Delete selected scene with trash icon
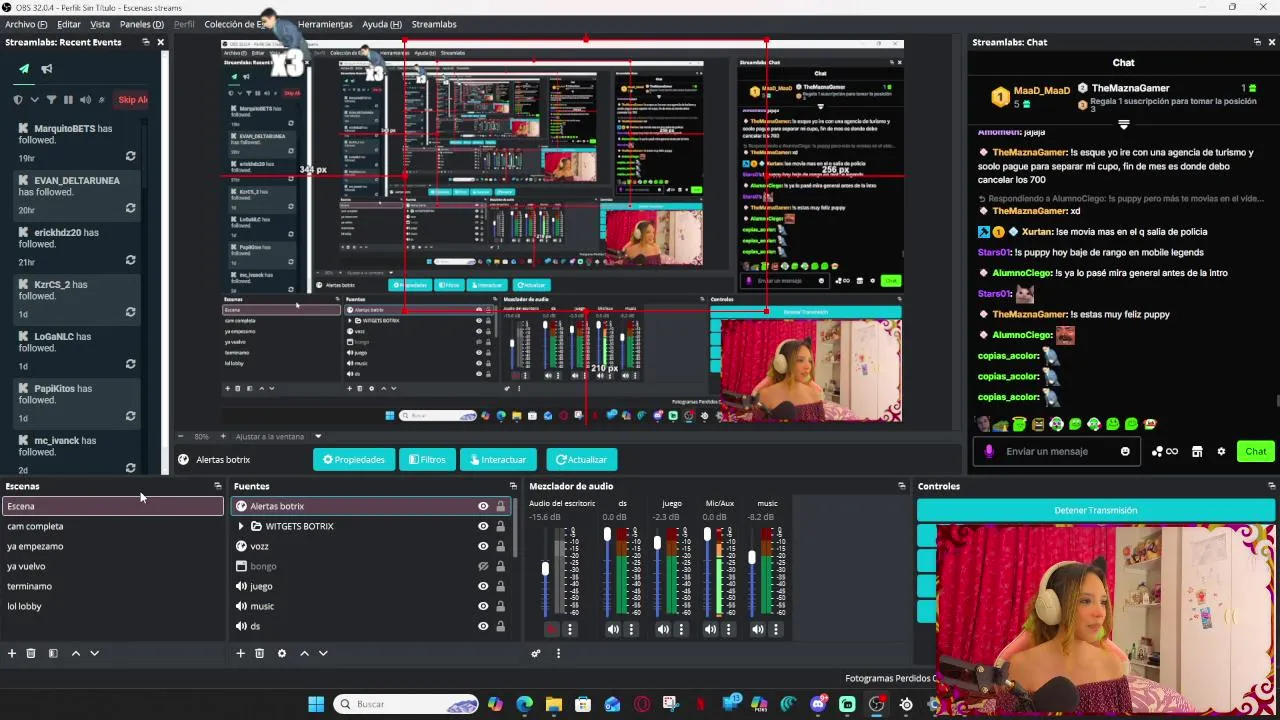 pos(31,653)
